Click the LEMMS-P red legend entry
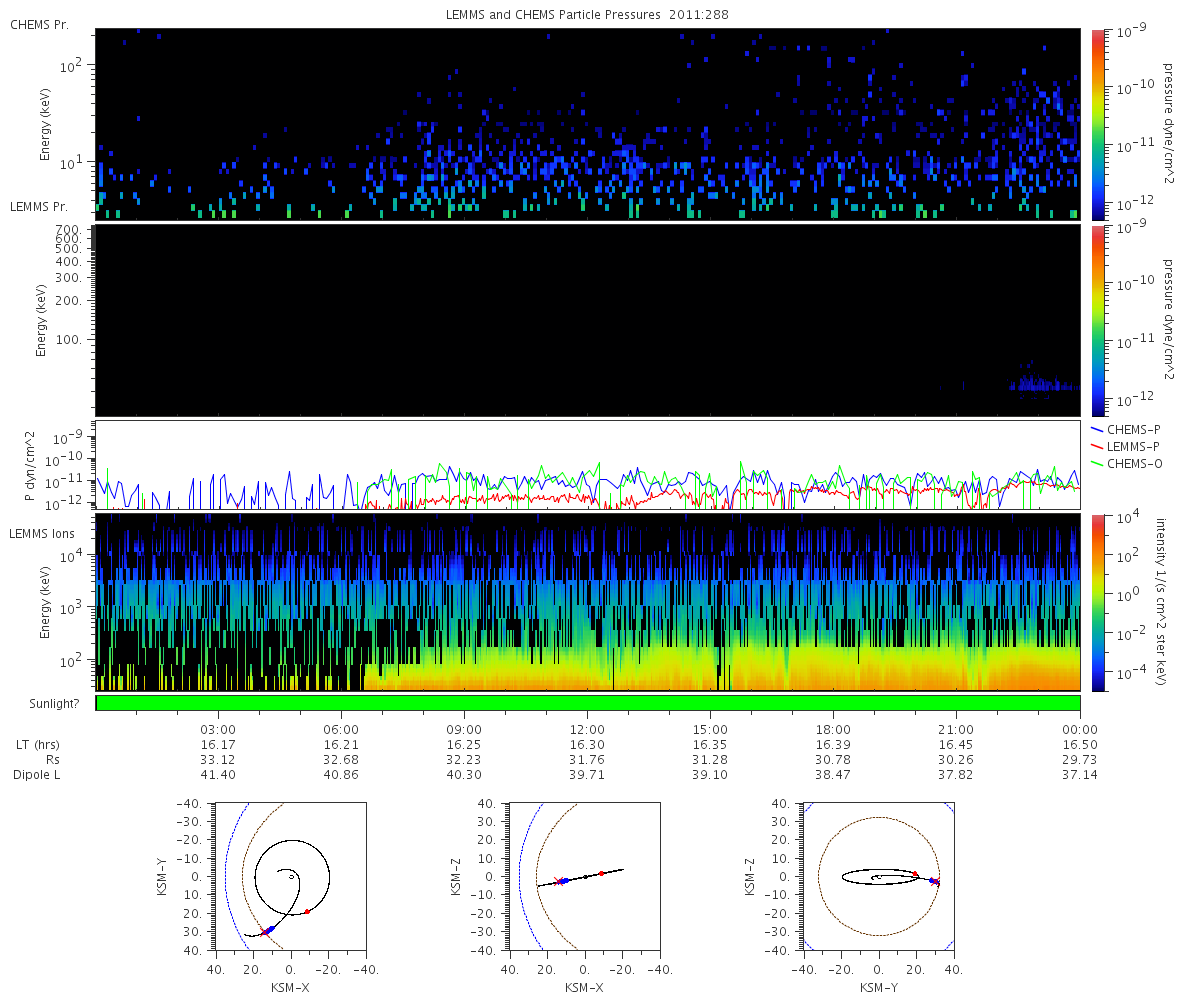The height and width of the screenshot is (1000, 1200). click(x=1128, y=446)
